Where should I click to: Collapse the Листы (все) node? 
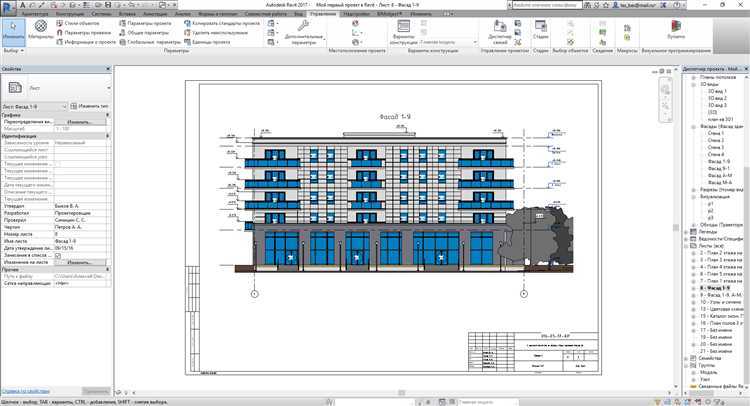686,246
